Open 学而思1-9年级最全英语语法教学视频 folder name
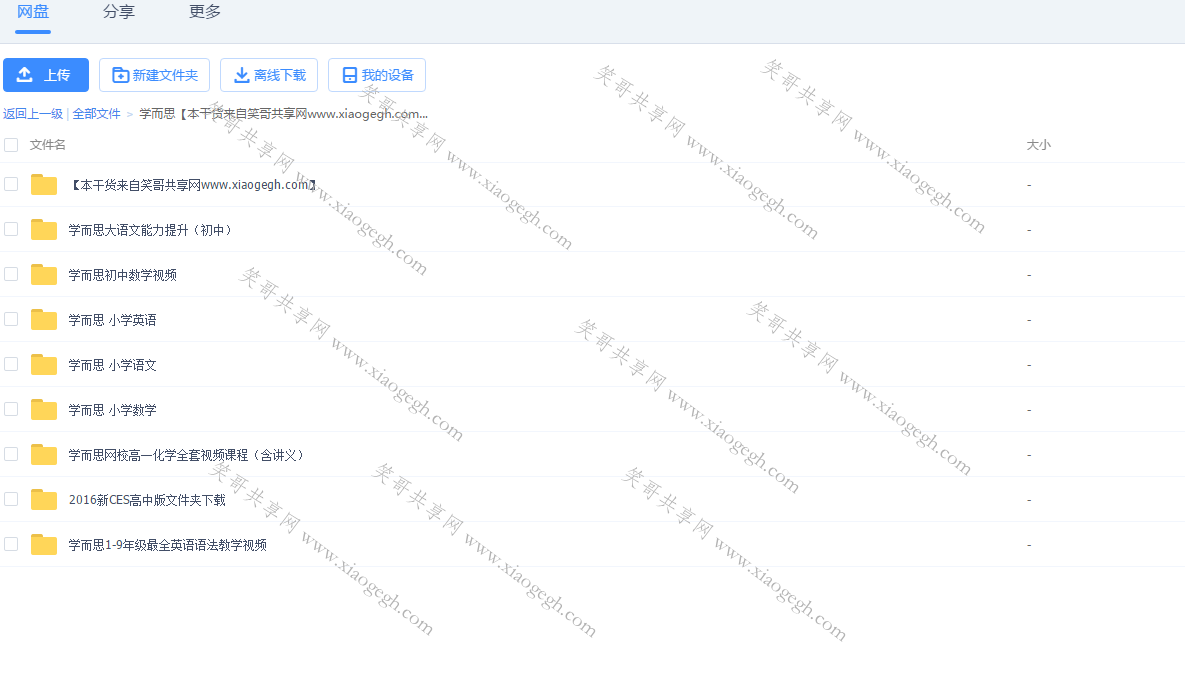The image size is (1185, 696). click(168, 545)
